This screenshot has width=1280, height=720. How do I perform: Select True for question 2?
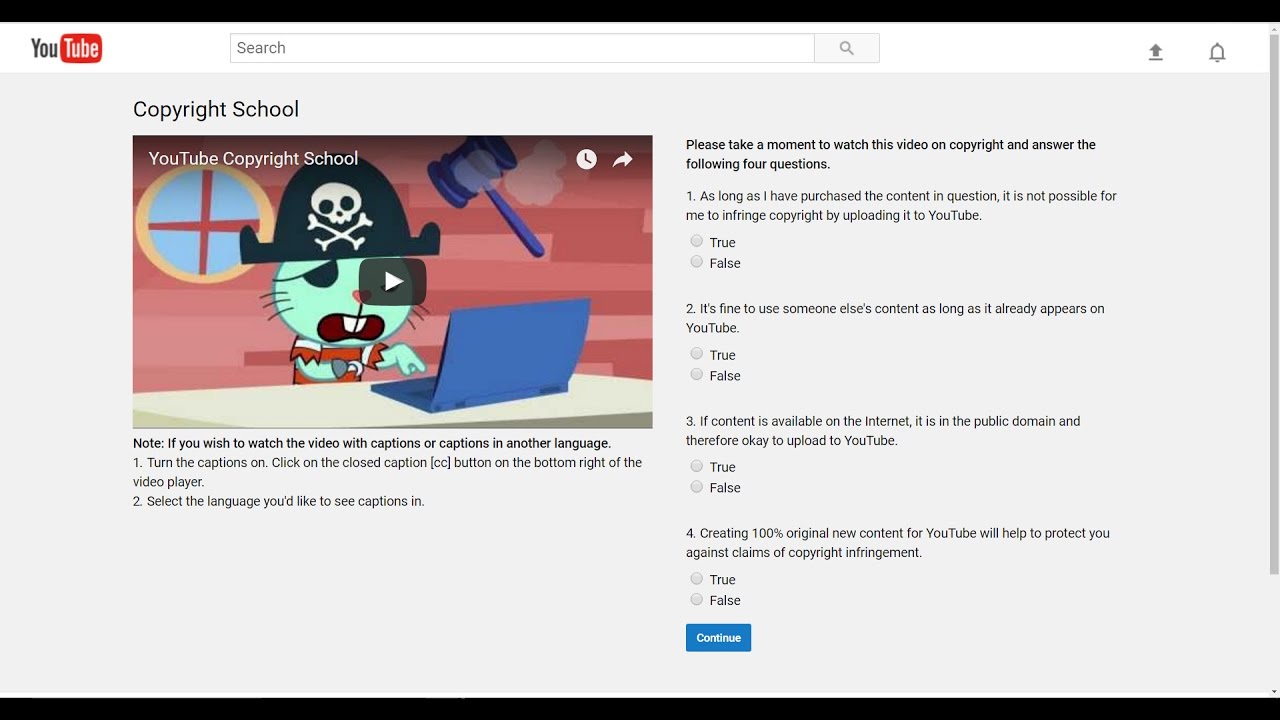pos(697,353)
